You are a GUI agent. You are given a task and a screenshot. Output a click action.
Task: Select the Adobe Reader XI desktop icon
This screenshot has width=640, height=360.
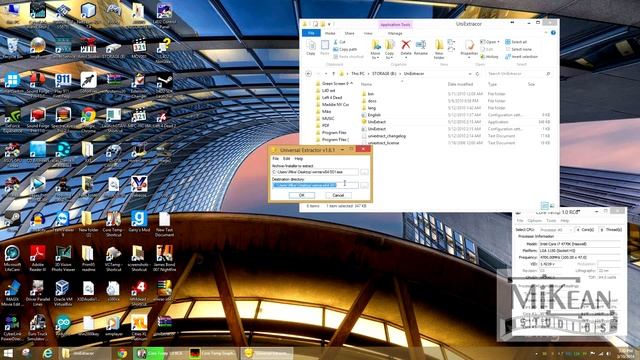38,259
